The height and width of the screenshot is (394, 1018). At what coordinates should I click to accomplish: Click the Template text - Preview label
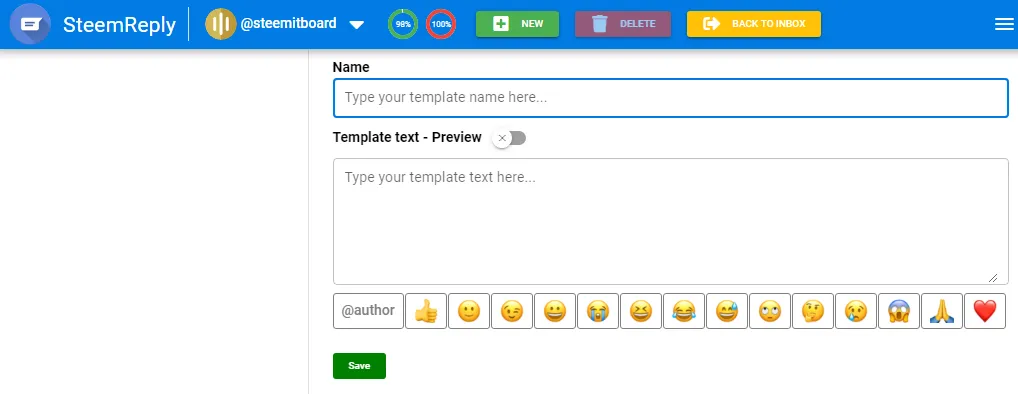[x=407, y=137]
